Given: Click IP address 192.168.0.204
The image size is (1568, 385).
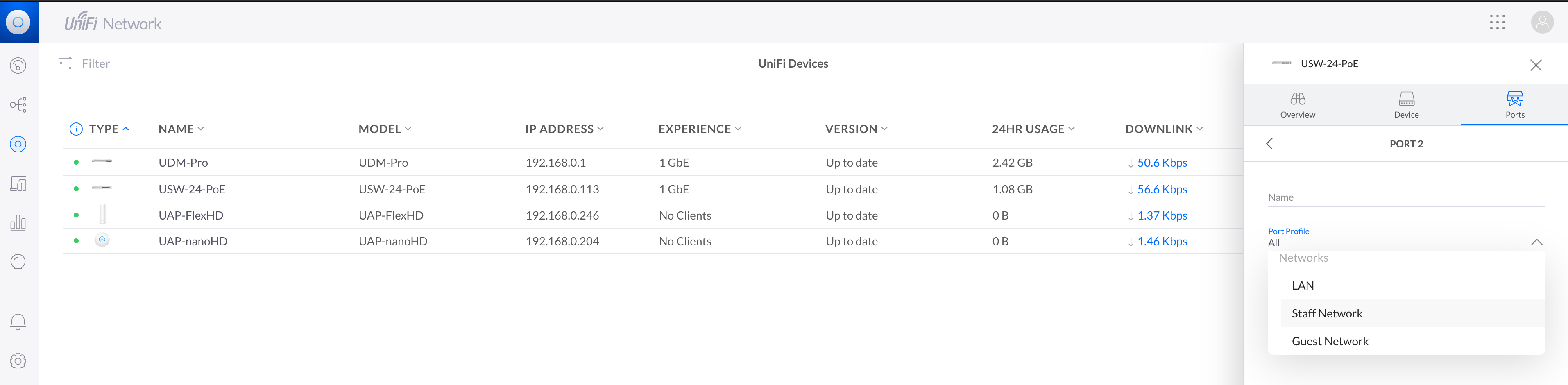Looking at the screenshot, I should point(562,242).
